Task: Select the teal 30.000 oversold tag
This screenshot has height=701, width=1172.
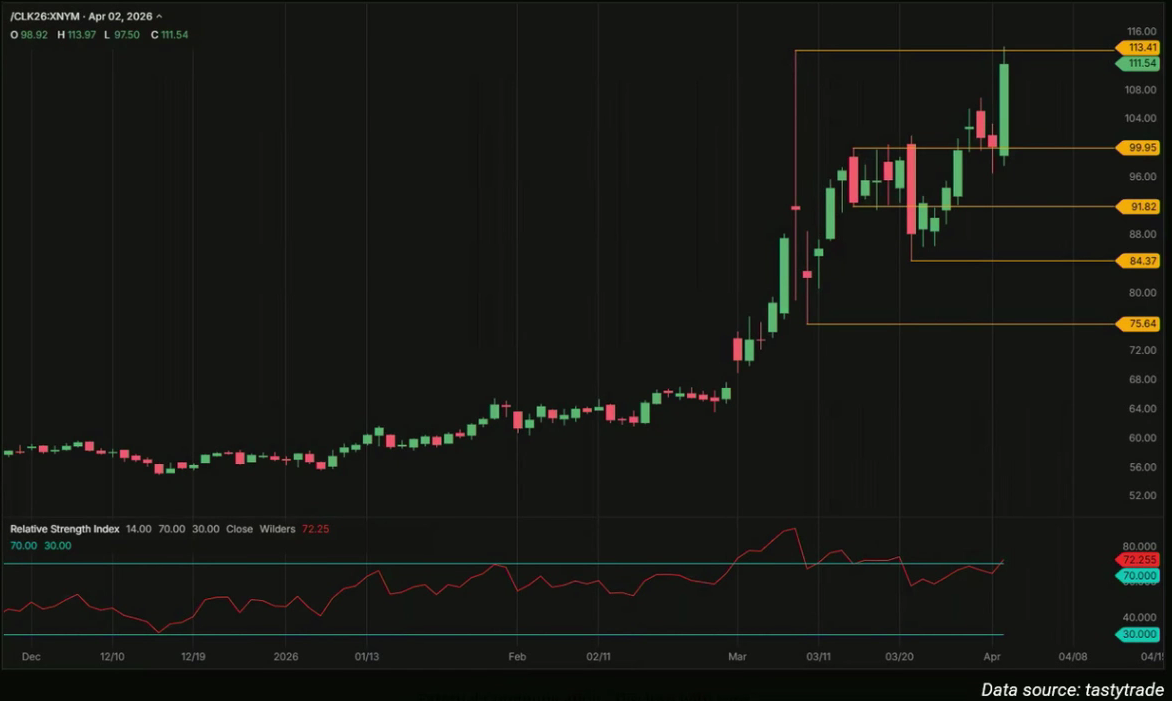Action: [x=1138, y=634]
